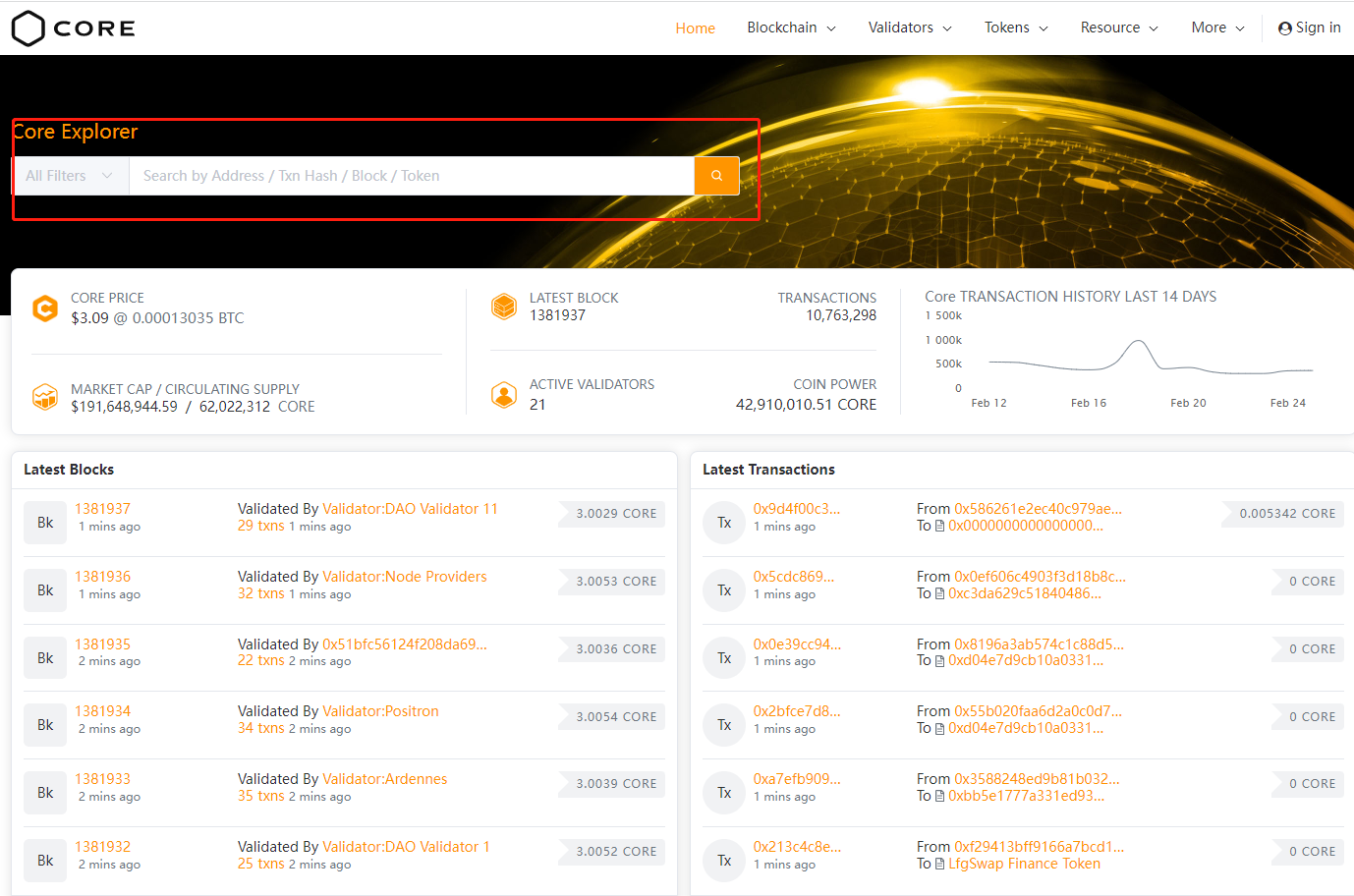Click the orange search magnifier button
1354x896 pixels.
pyautogui.click(x=716, y=176)
